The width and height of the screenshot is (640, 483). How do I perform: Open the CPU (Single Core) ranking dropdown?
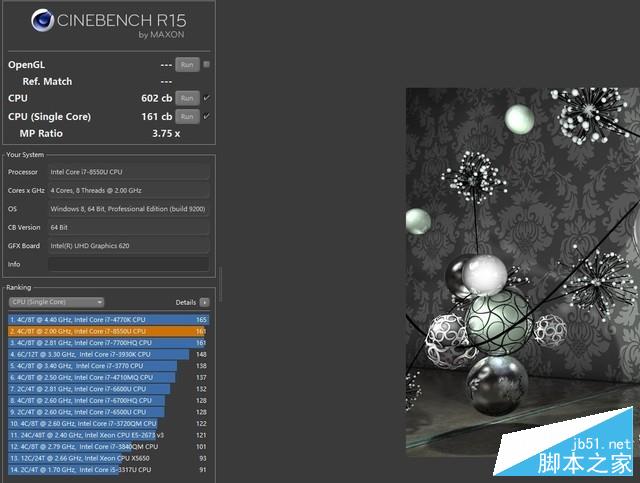56,302
